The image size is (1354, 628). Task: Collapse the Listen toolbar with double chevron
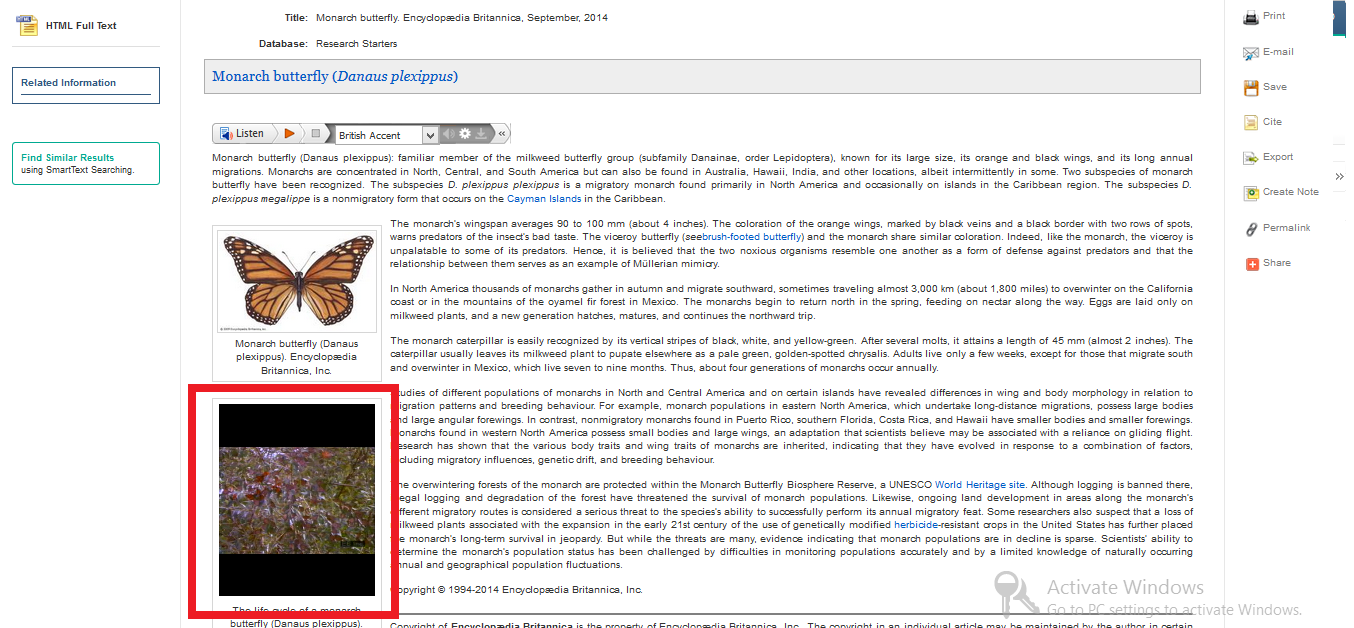[x=502, y=133]
